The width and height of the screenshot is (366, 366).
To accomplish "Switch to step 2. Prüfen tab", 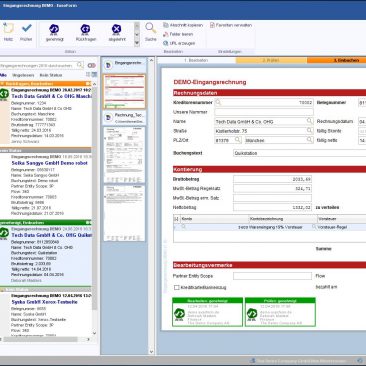I will [x=271, y=60].
